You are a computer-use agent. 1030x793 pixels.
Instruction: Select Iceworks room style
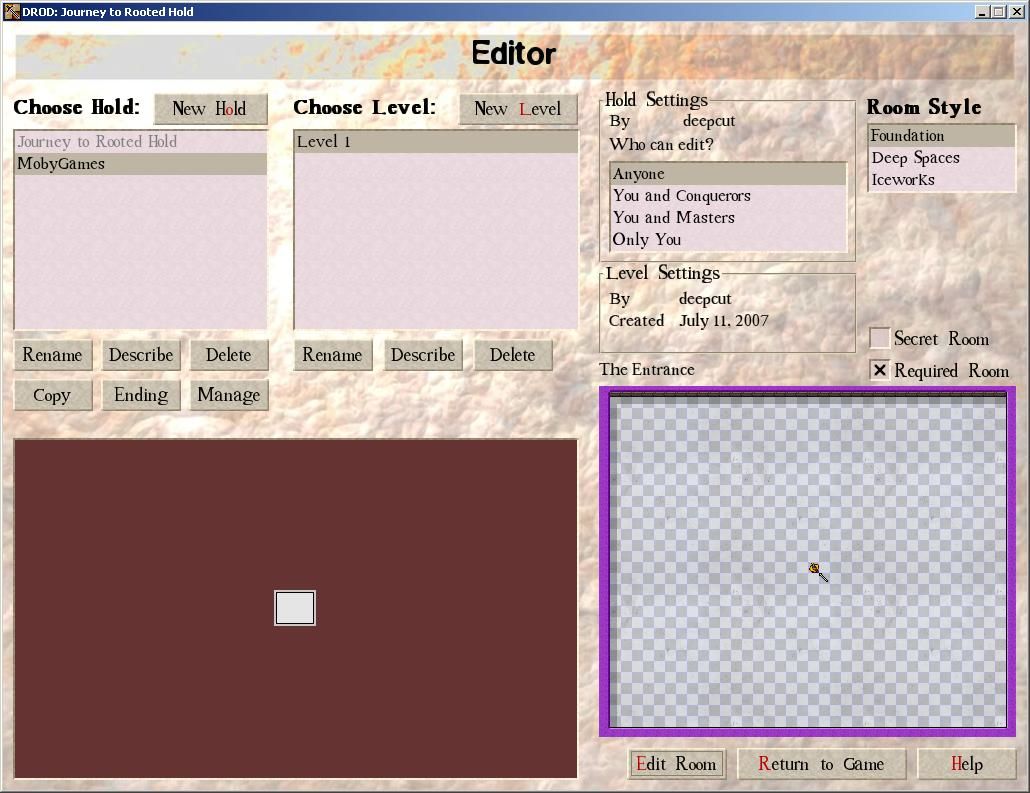tap(941, 179)
